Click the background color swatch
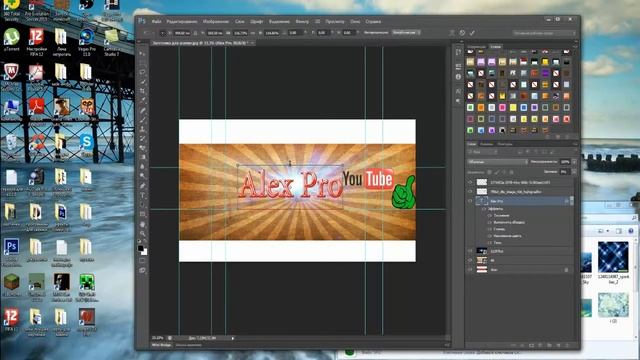The width and height of the screenshot is (640, 360). click(x=144, y=252)
